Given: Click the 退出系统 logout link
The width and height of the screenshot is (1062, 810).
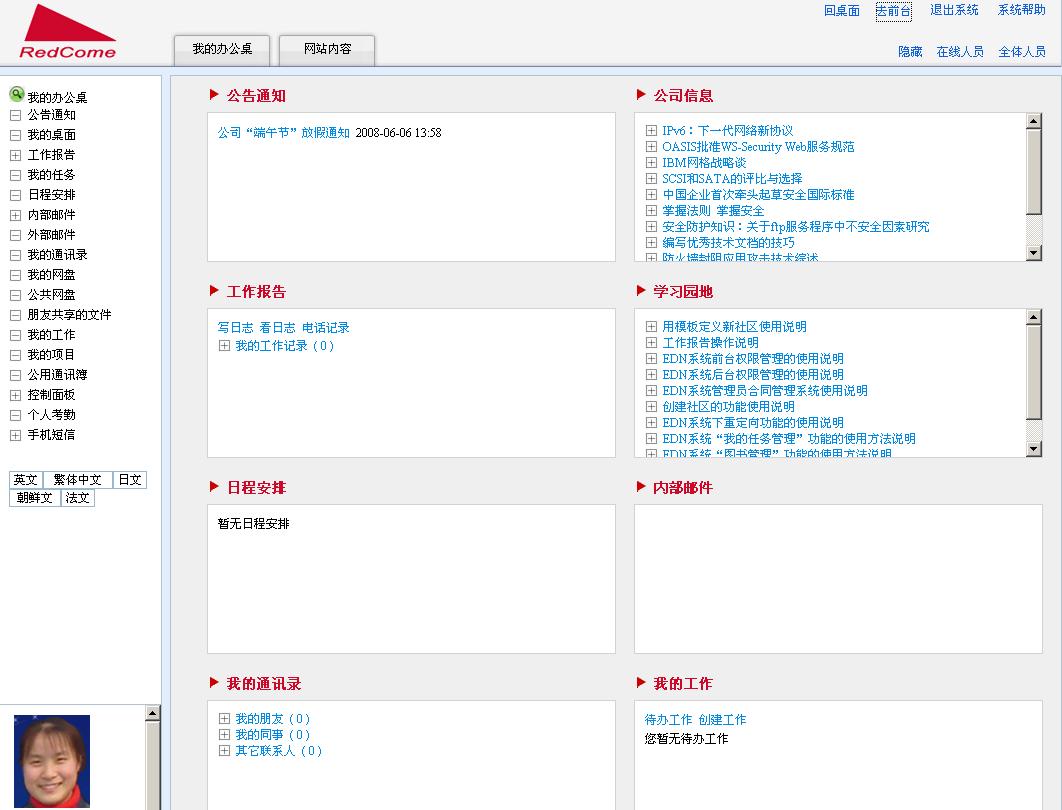Looking at the screenshot, I should pyautogui.click(x=954, y=10).
